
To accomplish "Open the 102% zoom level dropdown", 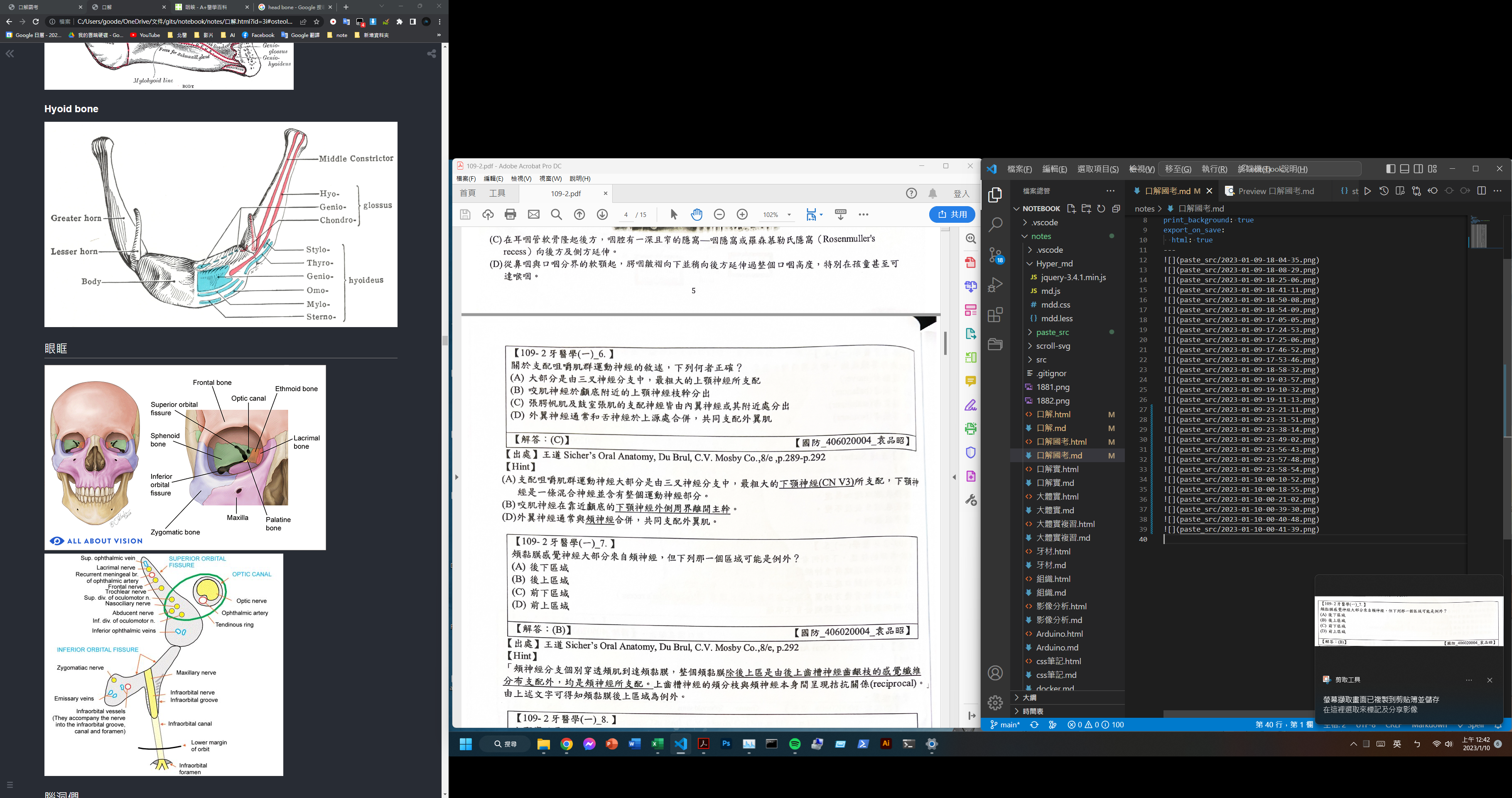I will [789, 215].
